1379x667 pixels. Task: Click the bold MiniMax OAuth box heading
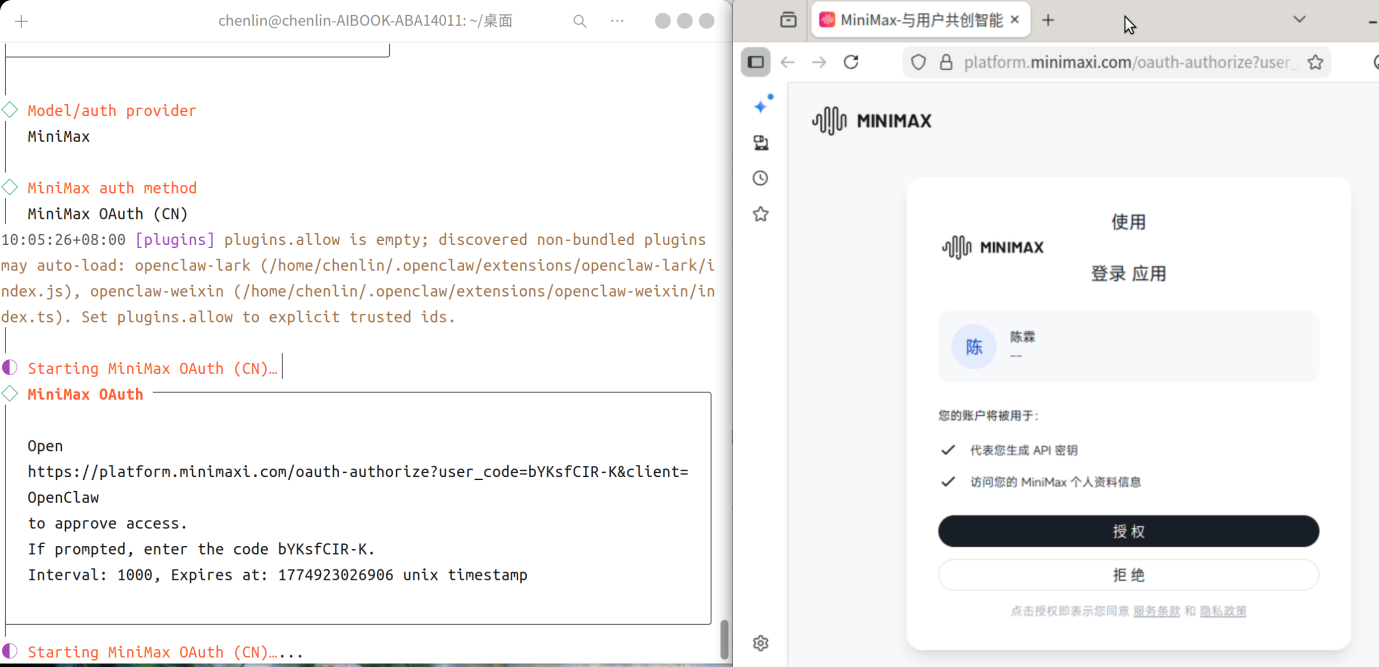(85, 394)
